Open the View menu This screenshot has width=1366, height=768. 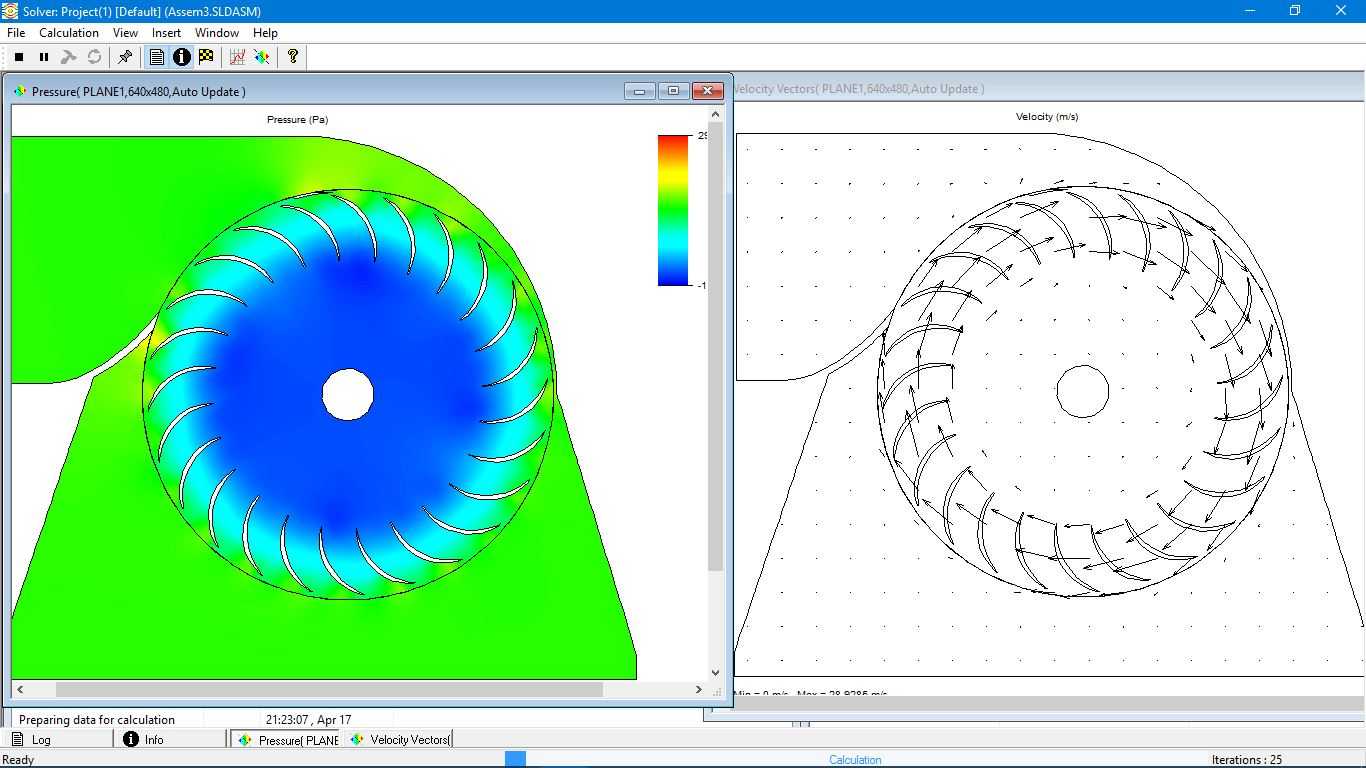pyautogui.click(x=125, y=33)
